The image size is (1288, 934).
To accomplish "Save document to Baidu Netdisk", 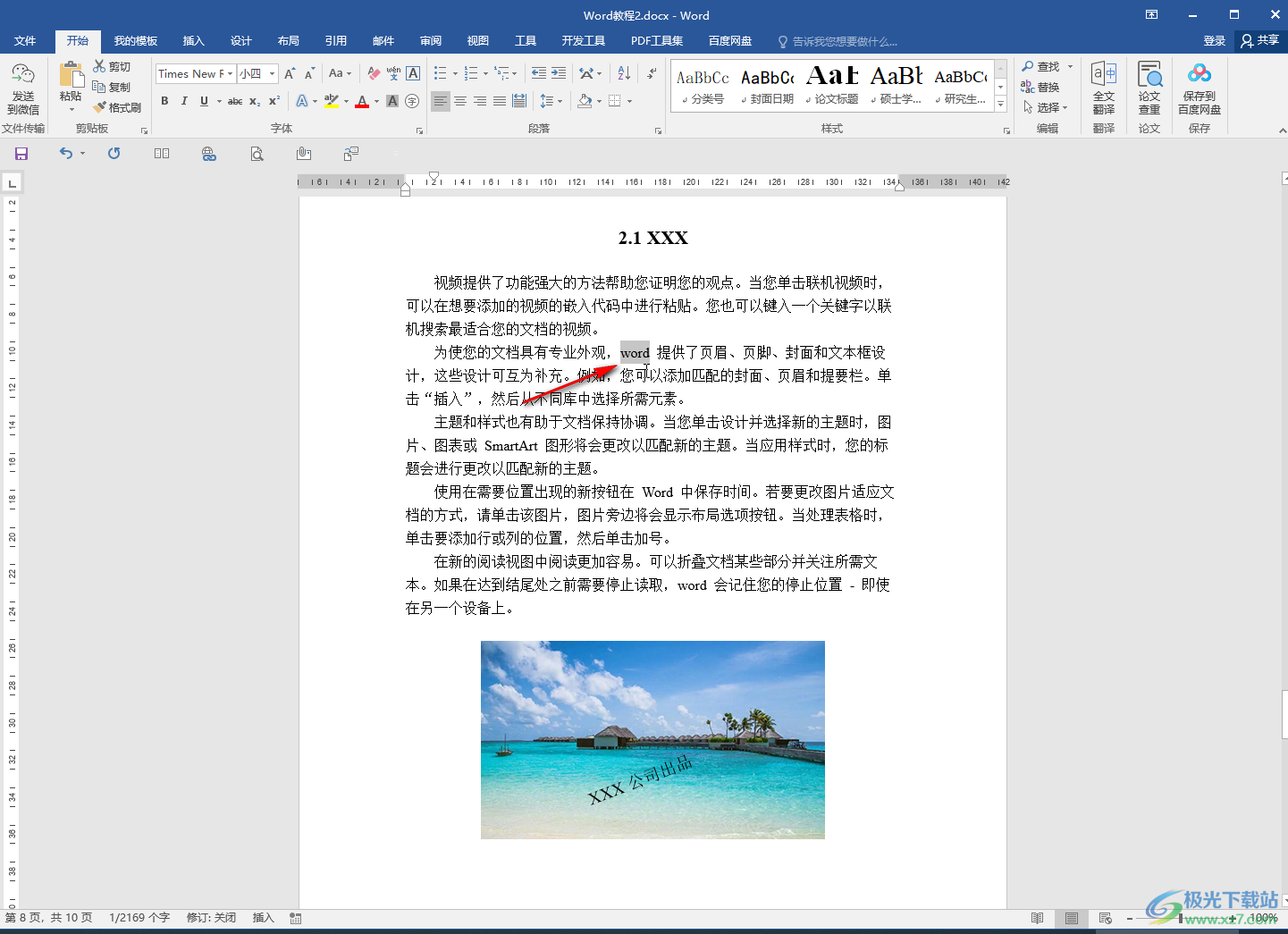I will pos(1200,88).
